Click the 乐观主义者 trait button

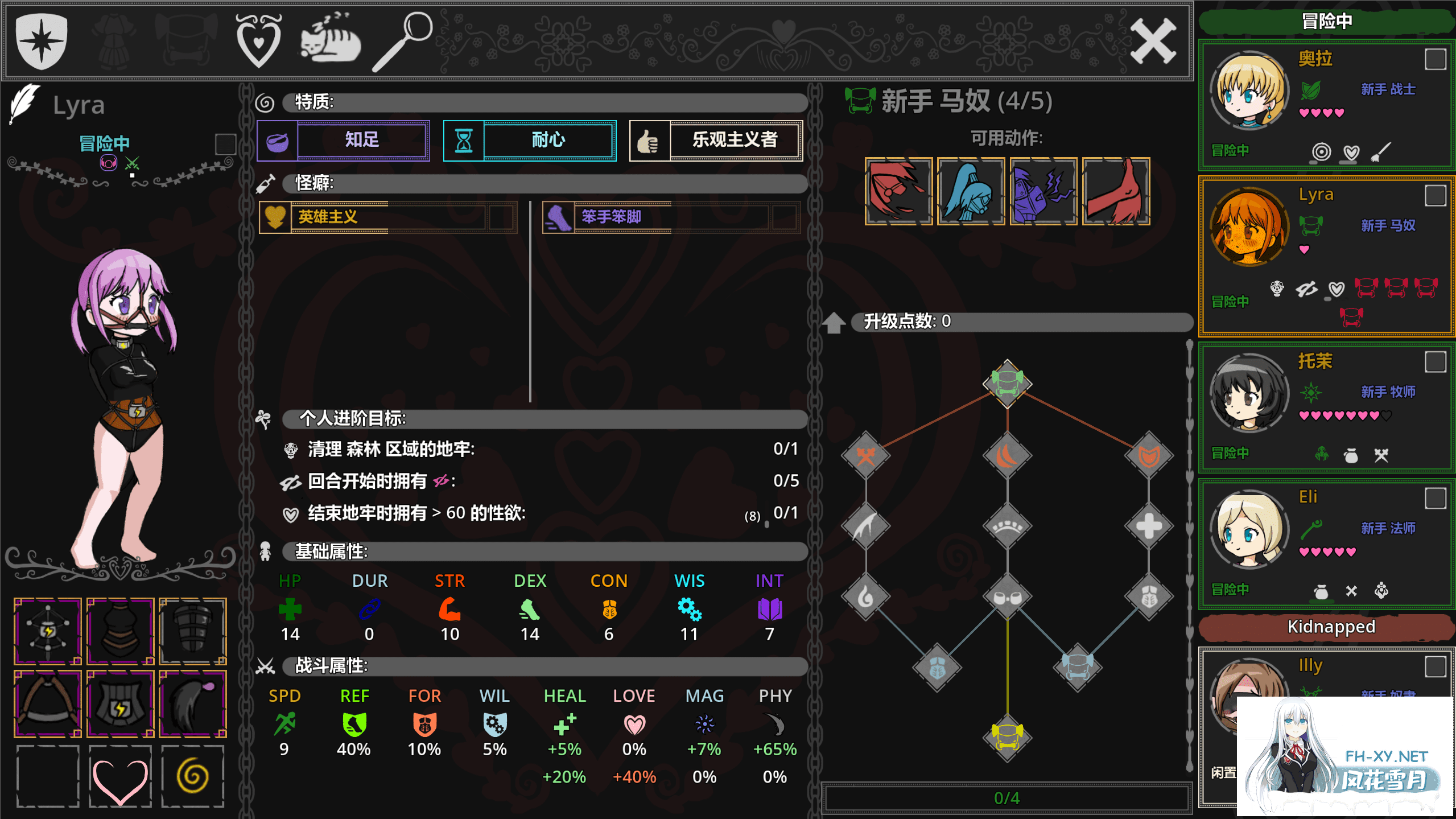click(x=716, y=140)
